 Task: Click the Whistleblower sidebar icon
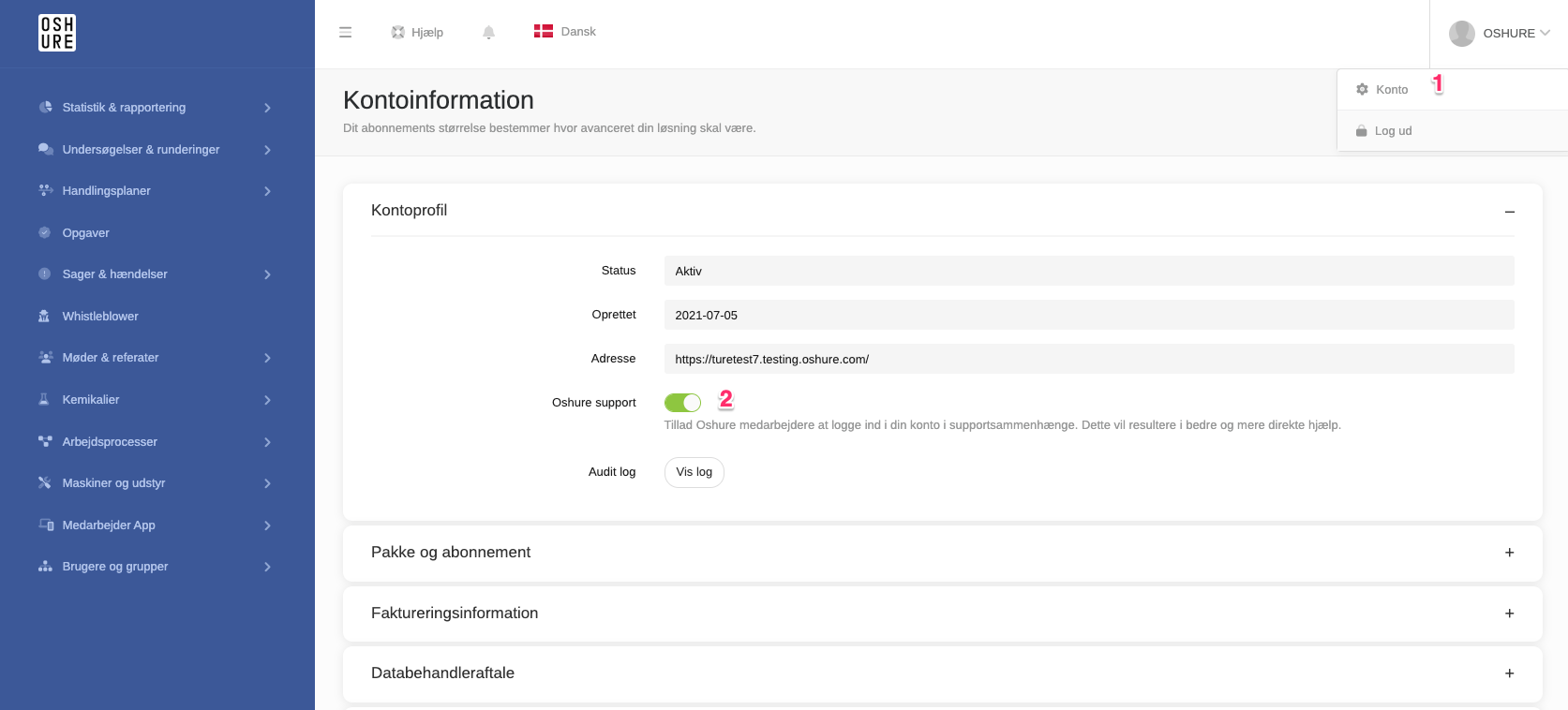click(44, 316)
